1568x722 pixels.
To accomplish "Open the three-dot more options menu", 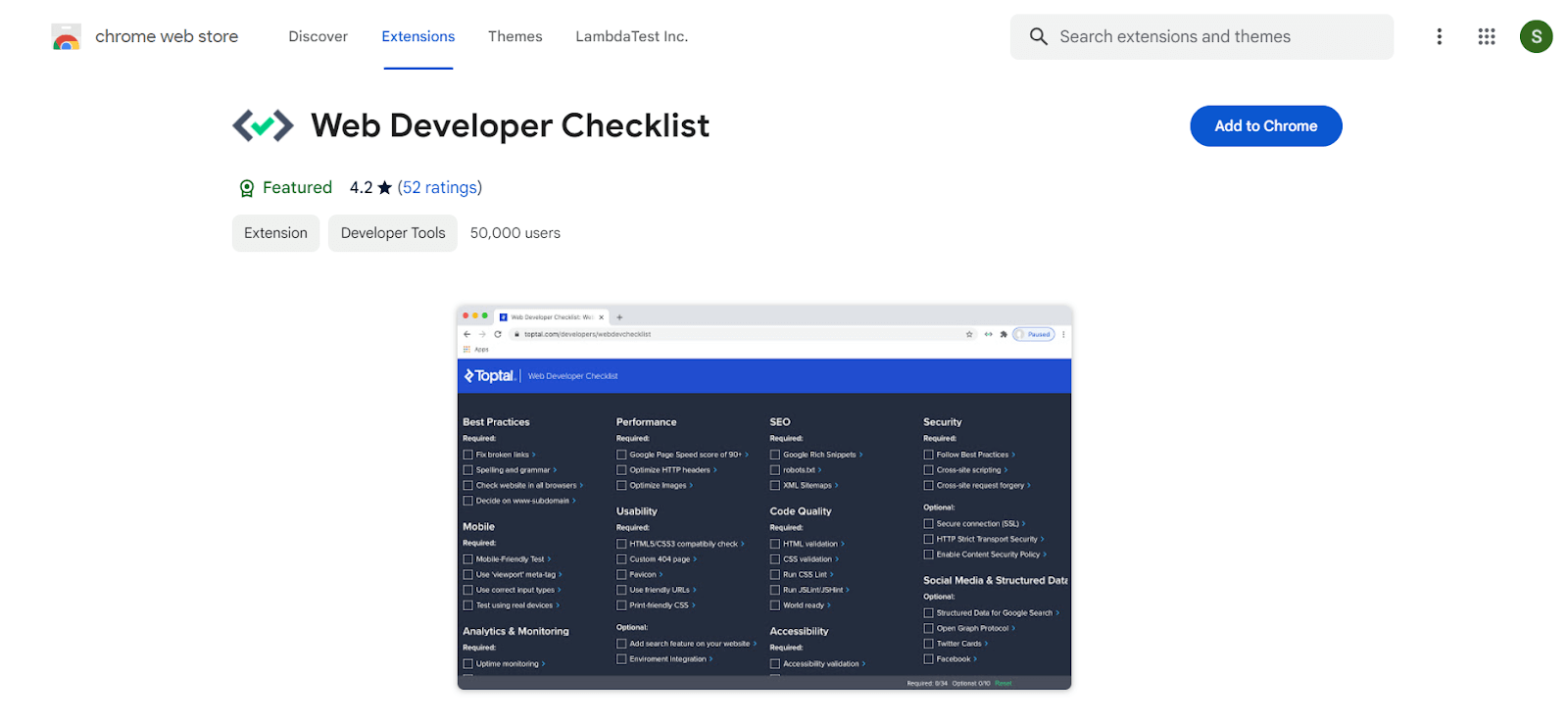I will (1439, 36).
